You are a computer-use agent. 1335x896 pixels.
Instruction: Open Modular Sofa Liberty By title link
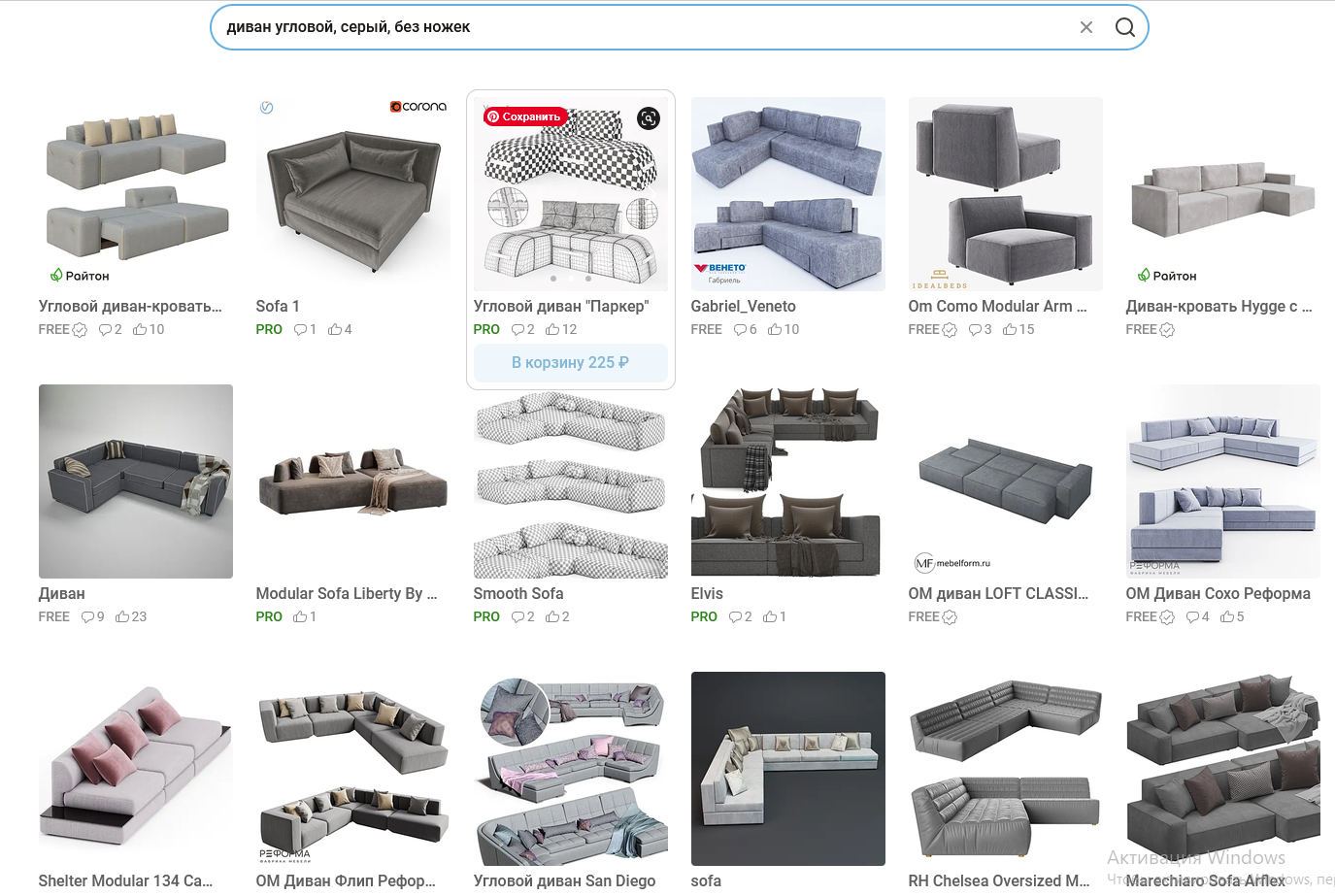point(347,593)
